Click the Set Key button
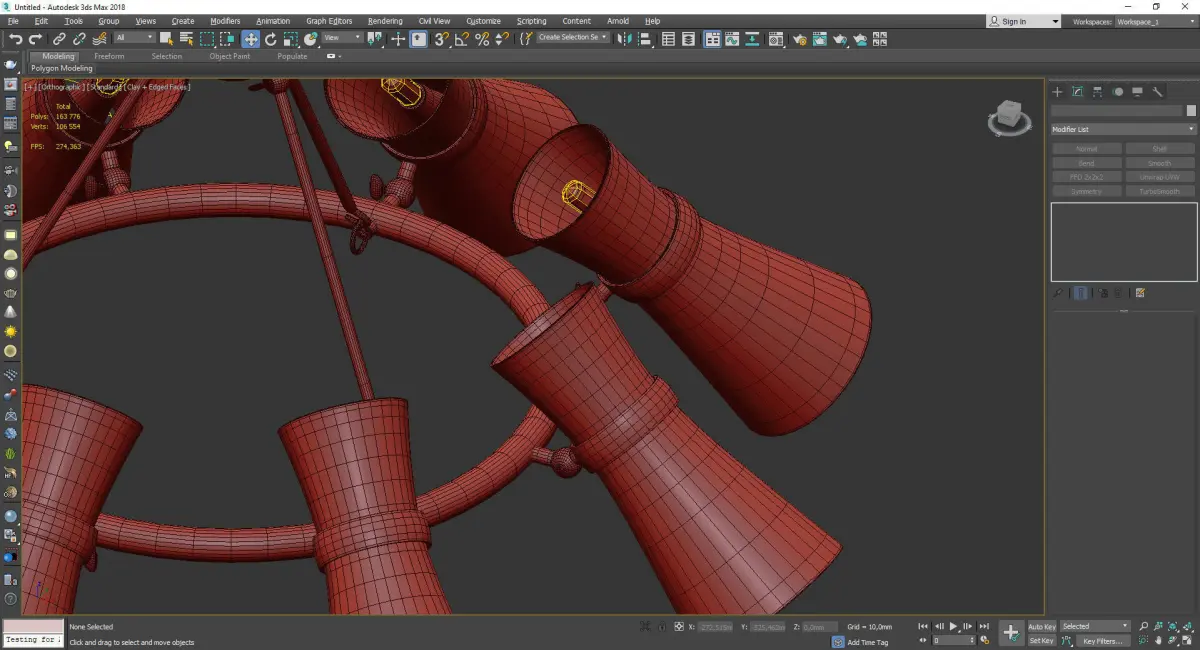This screenshot has width=1200, height=650. 1041,641
